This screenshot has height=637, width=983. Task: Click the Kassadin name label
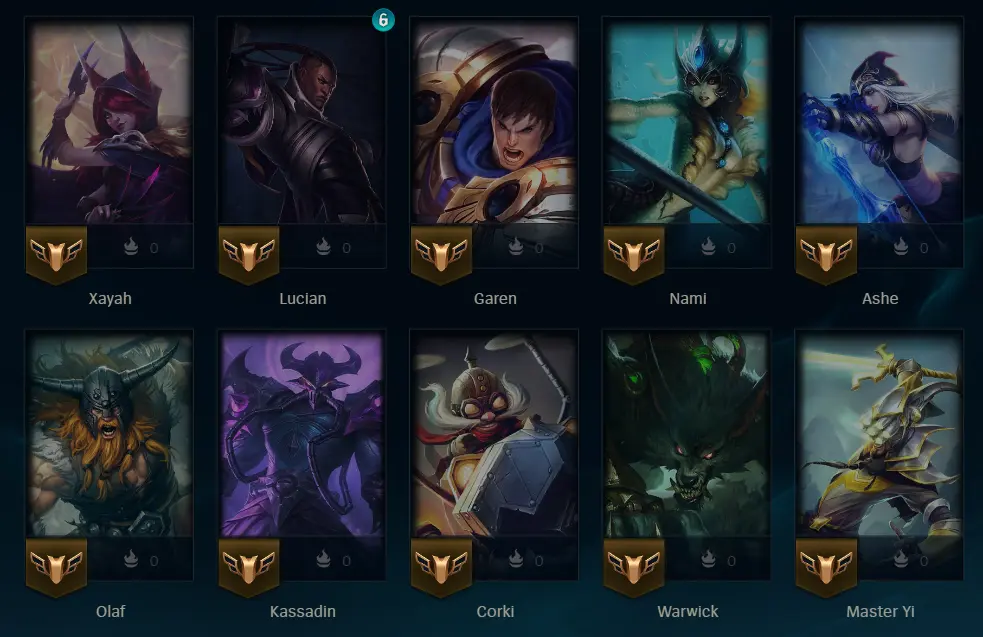[x=303, y=611]
